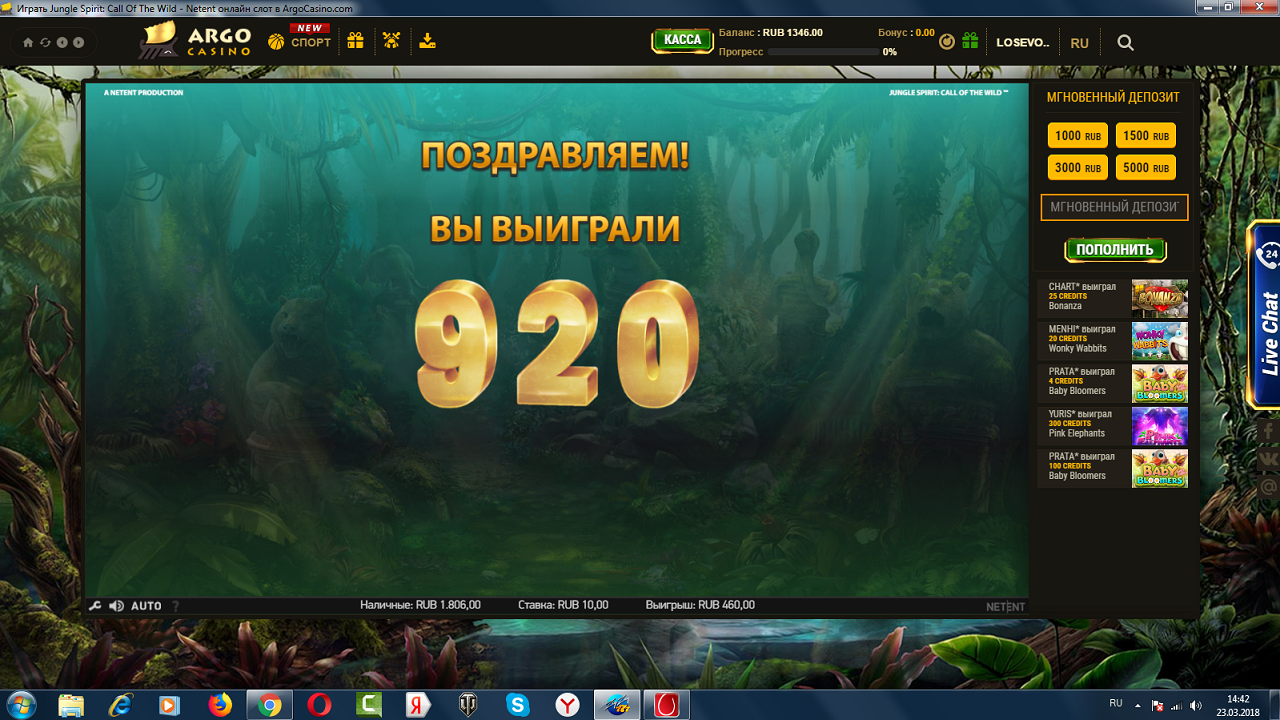Image resolution: width=1280 pixels, height=720 pixels.
Task: Open the Bonanza game thumbnail
Action: pyautogui.click(x=1159, y=299)
